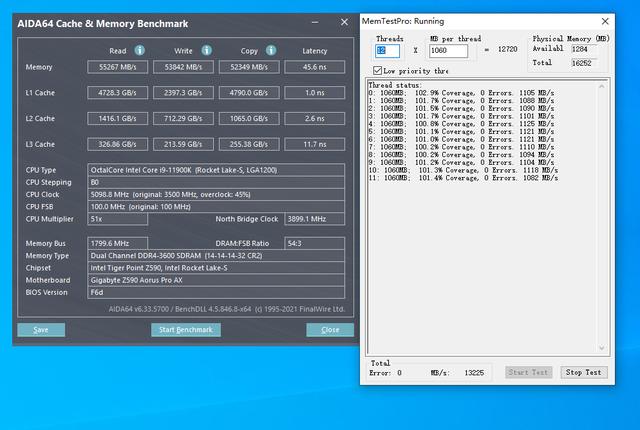The width and height of the screenshot is (640, 430).
Task: Select L2 Cache Latency 2.6 ns
Action: 315,118
